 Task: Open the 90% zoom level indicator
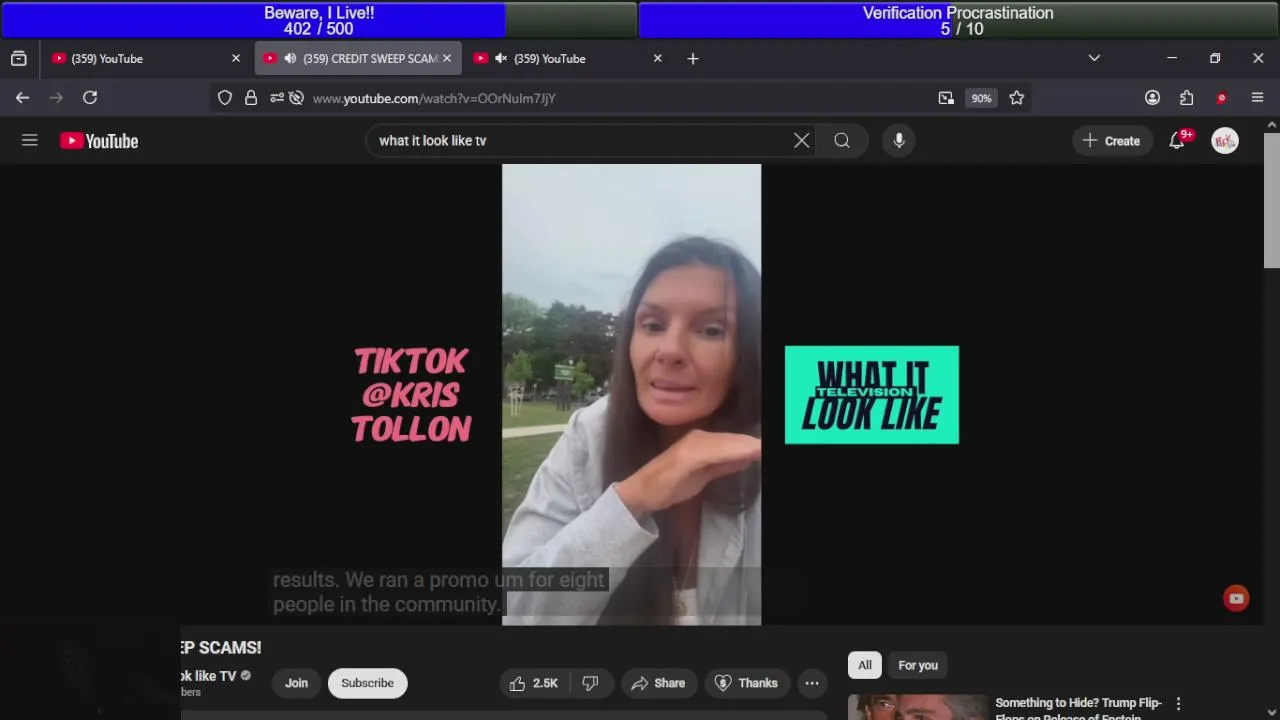pyautogui.click(x=981, y=98)
